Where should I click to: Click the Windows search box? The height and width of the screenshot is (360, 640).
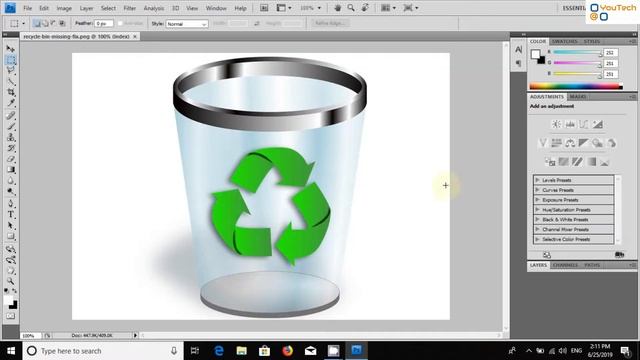(x=102, y=351)
